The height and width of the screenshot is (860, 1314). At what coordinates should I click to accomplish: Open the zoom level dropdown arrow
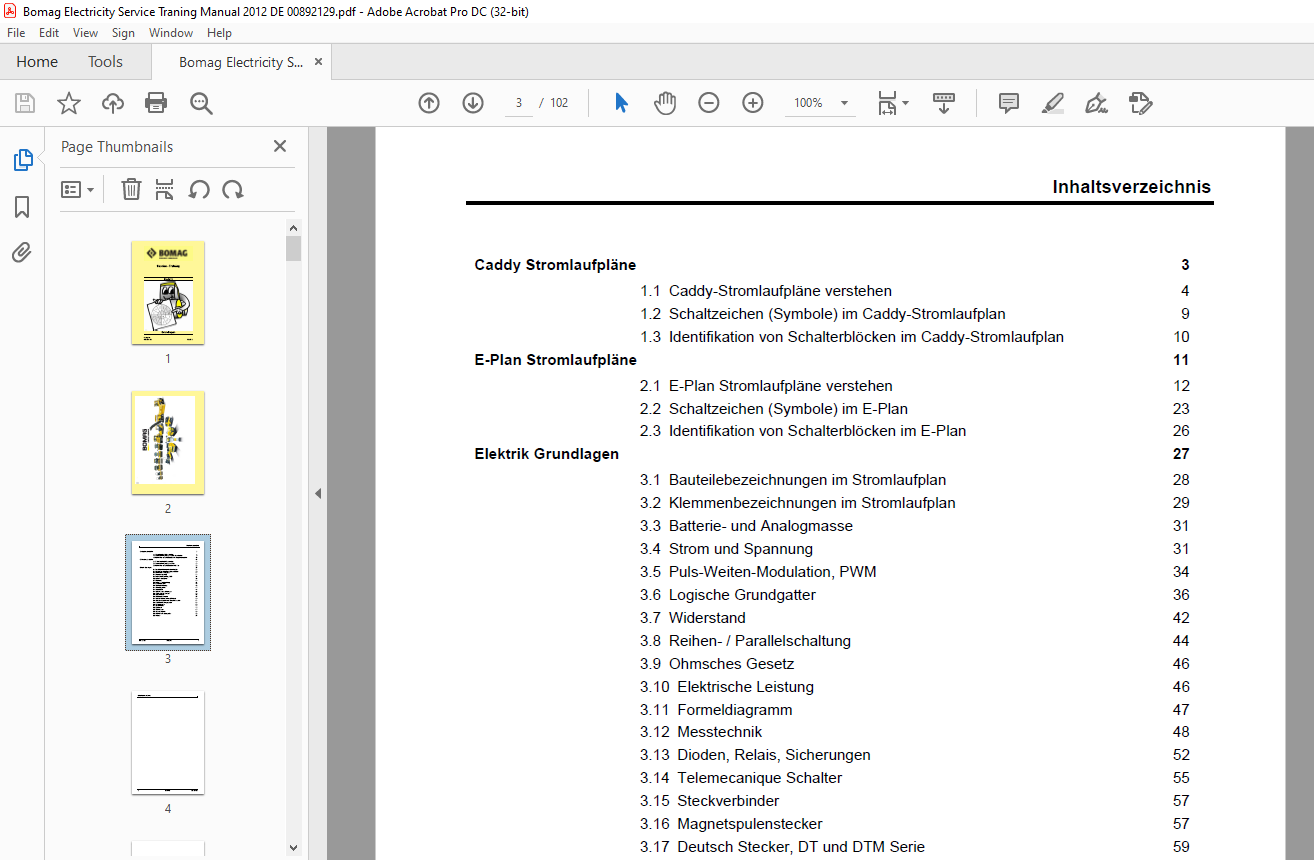point(844,103)
